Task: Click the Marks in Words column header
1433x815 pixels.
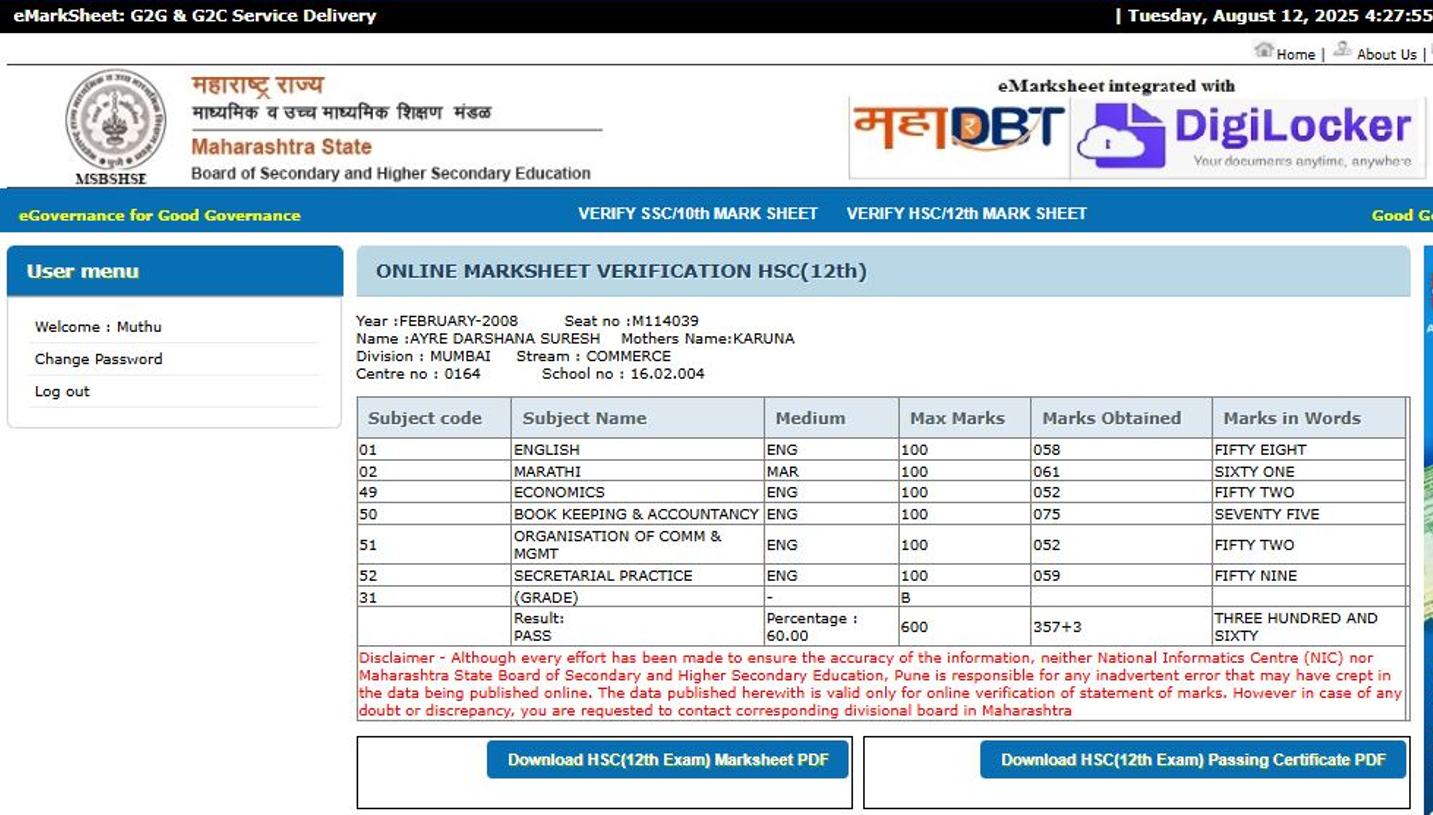Action: coord(1291,419)
